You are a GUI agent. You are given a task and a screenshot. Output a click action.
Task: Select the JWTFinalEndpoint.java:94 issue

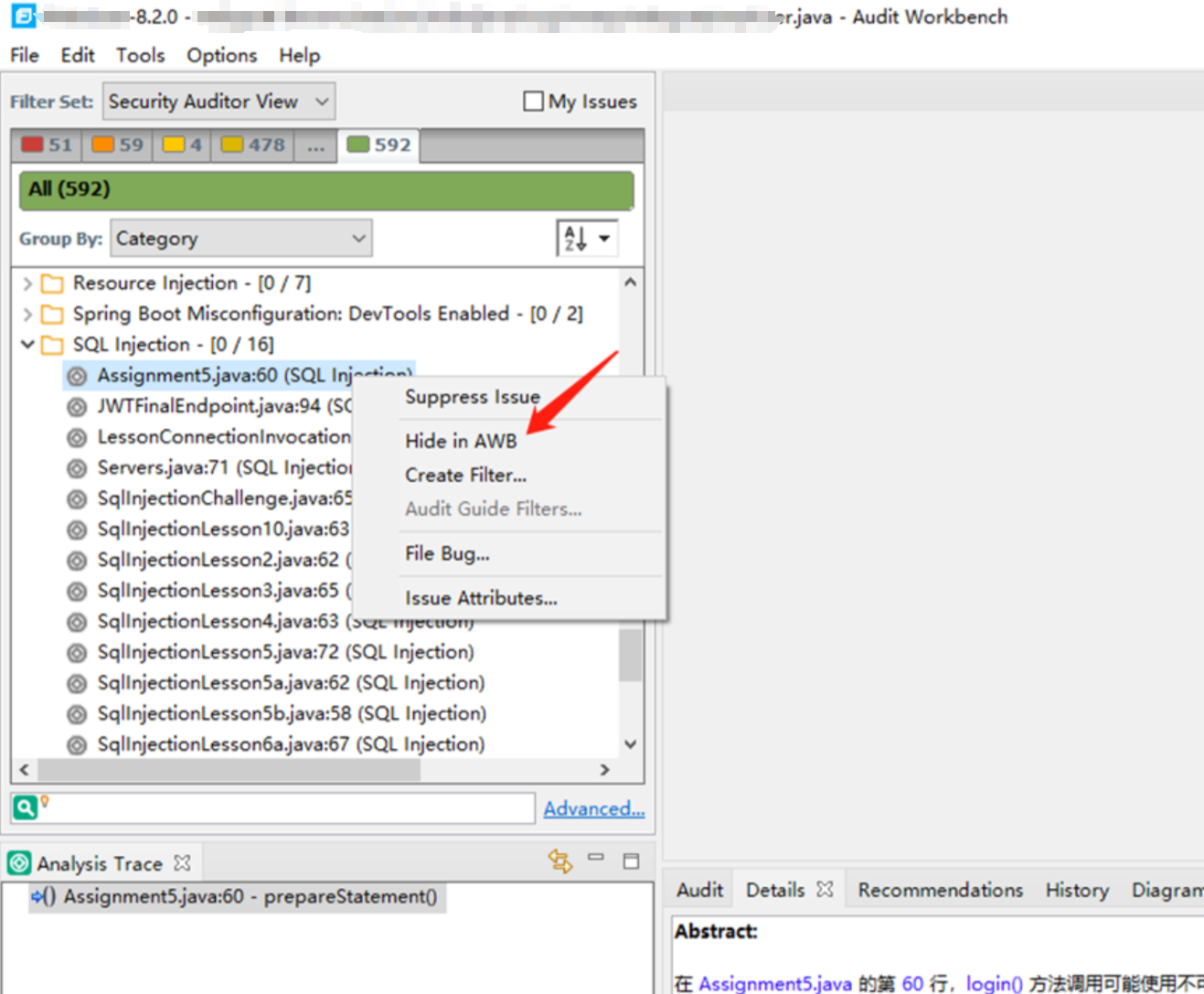point(224,406)
